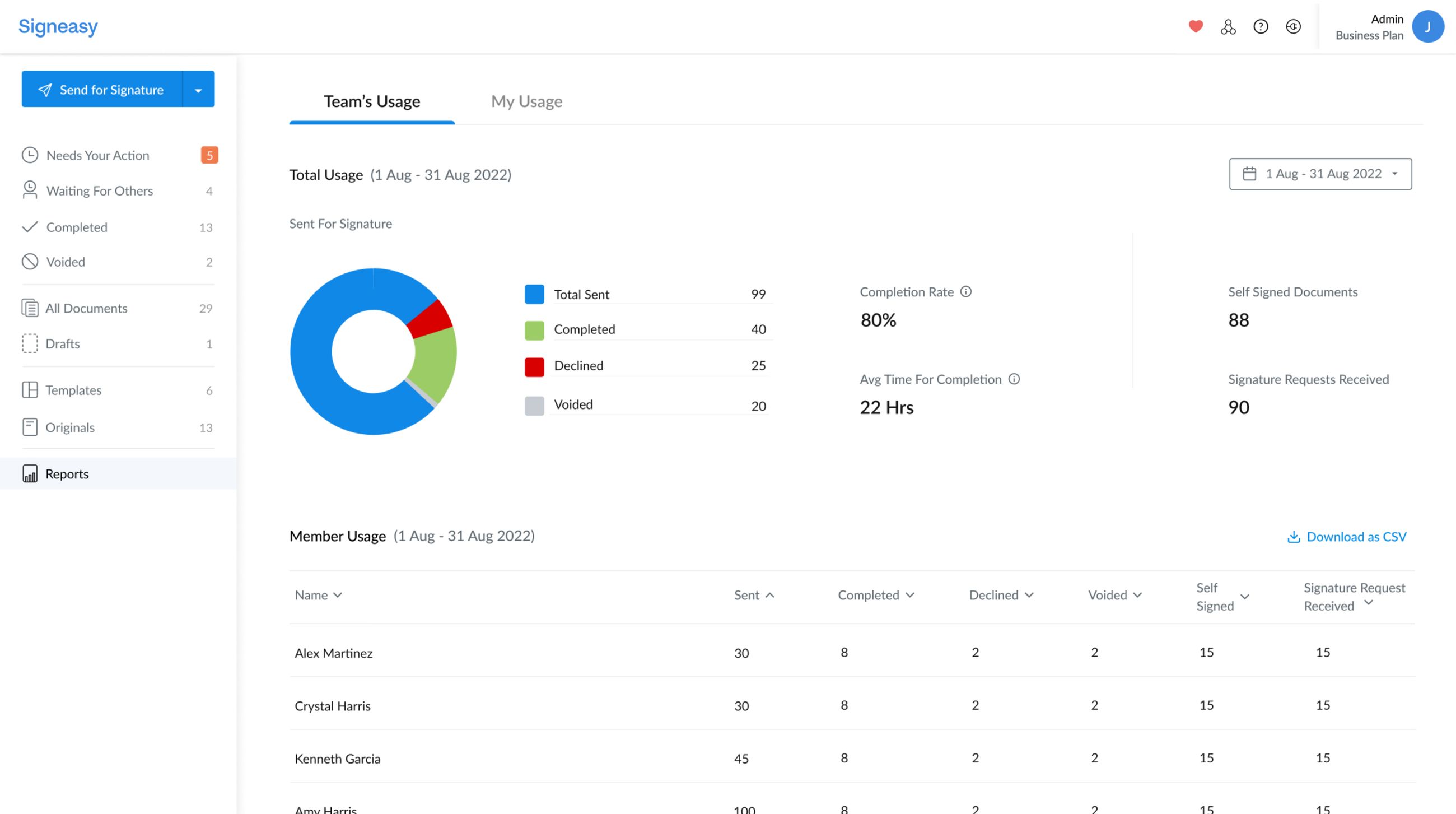The width and height of the screenshot is (1456, 814).
Task: Select the Team's Usage tab
Action: 371,101
